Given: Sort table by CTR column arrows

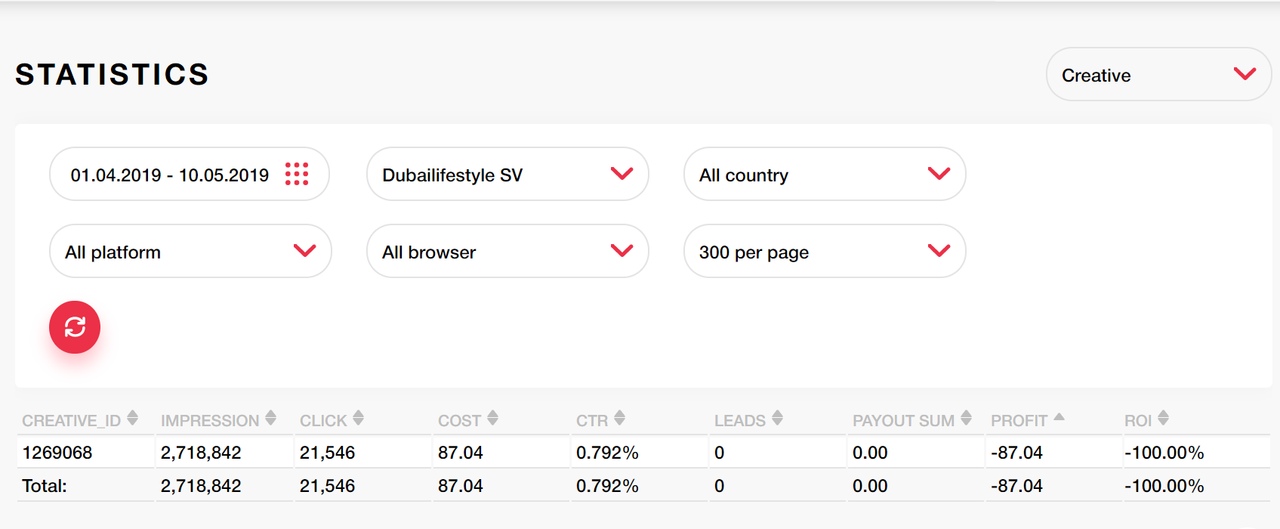Looking at the screenshot, I should point(619,420).
